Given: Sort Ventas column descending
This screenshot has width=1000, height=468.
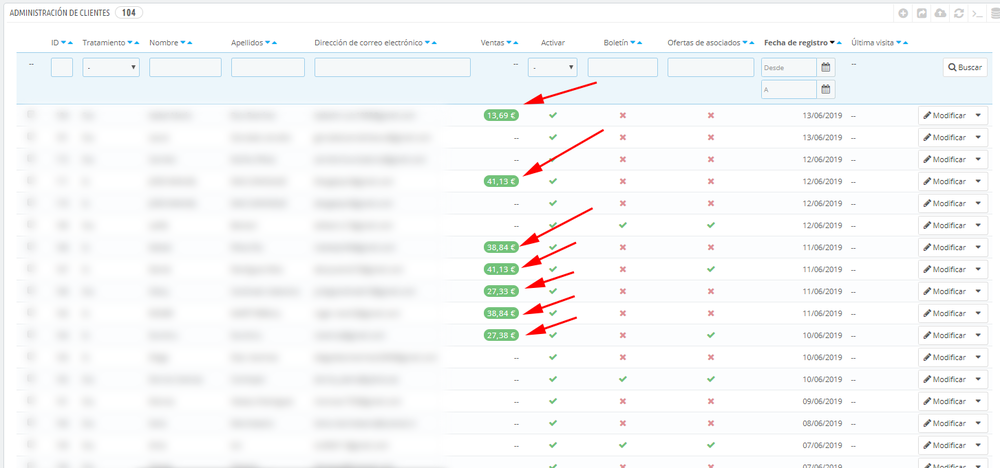Looking at the screenshot, I should click(510, 43).
